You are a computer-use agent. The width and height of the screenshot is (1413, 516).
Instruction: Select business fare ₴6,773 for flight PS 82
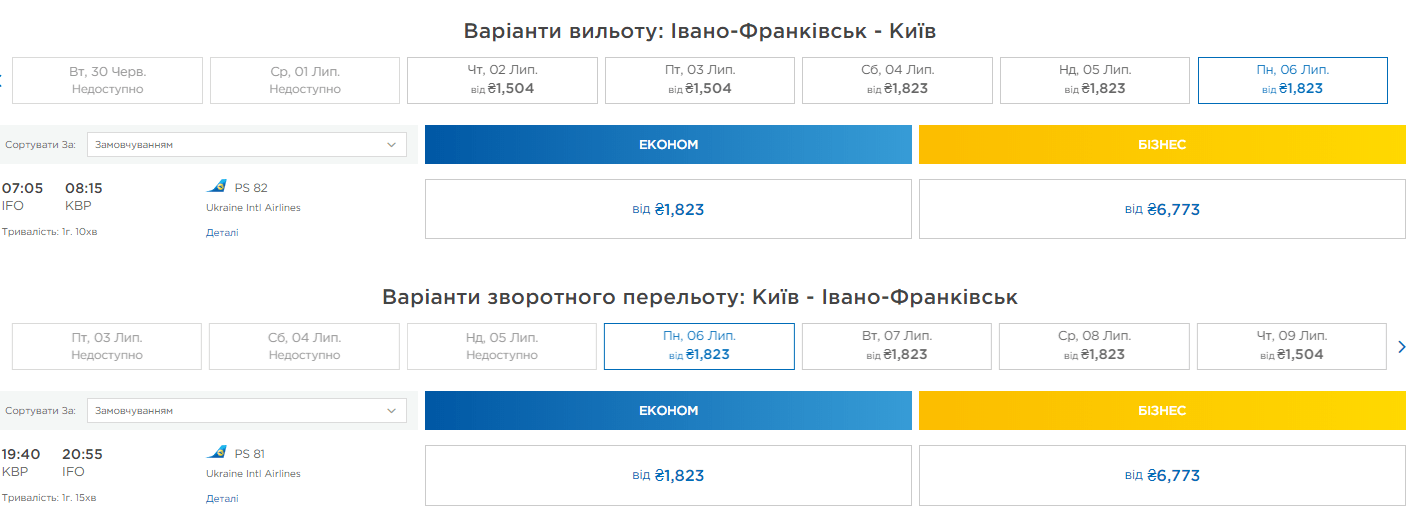1162,209
